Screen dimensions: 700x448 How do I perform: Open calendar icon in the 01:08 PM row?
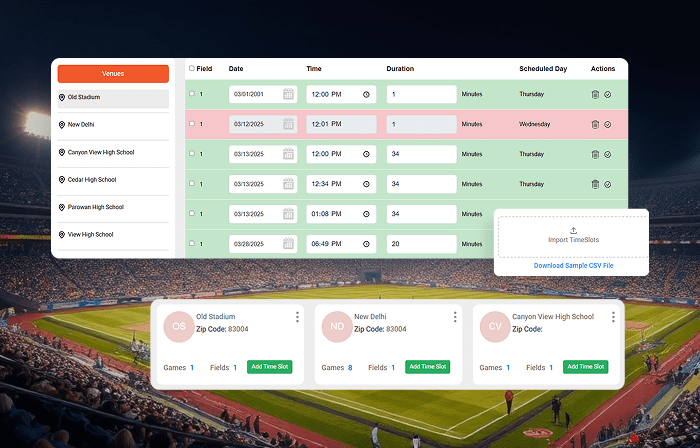pos(288,214)
